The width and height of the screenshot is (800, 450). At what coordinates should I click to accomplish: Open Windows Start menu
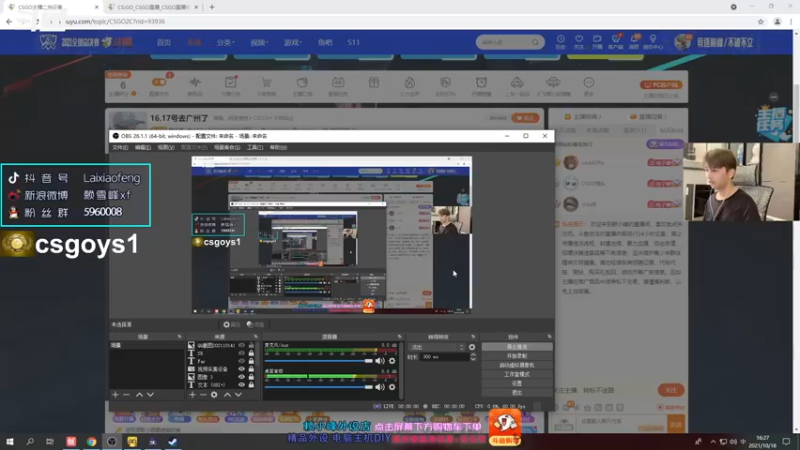(x=10, y=442)
